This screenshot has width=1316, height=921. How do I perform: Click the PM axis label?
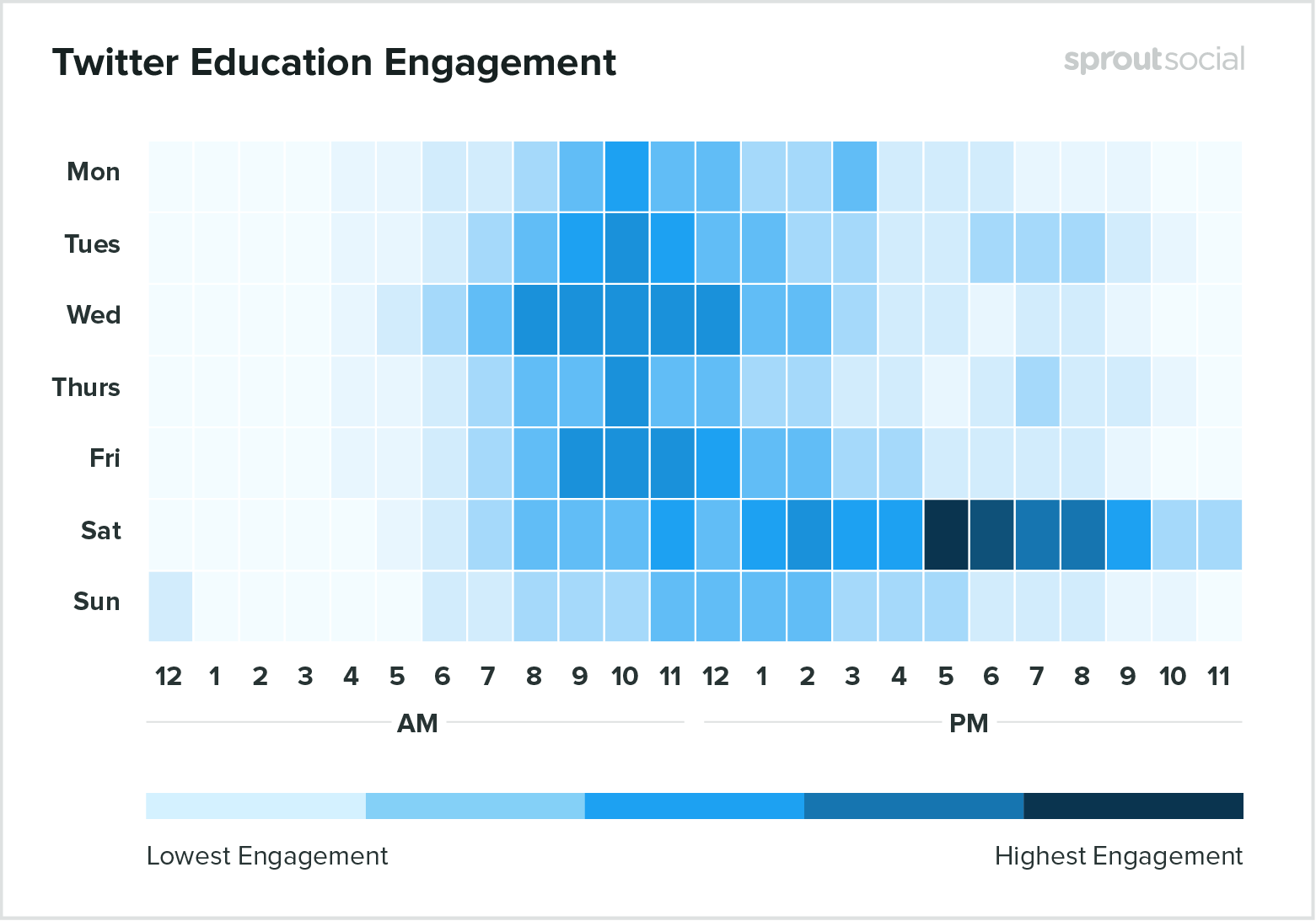pyautogui.click(x=969, y=724)
